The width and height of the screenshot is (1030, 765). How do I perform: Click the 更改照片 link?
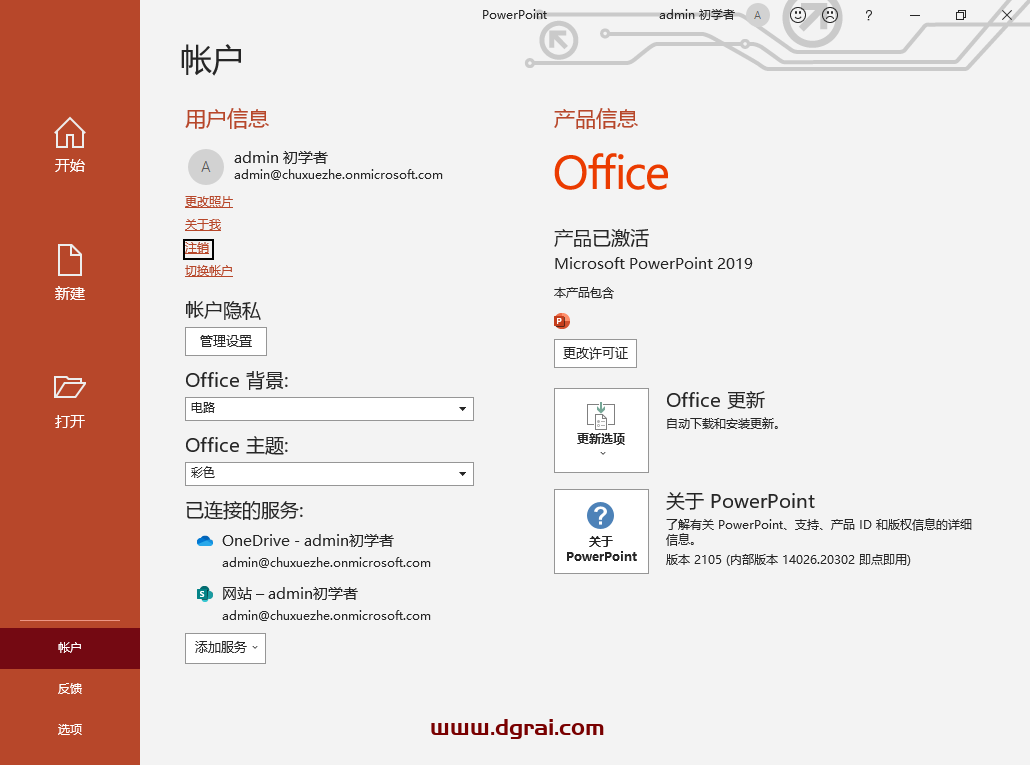pos(209,202)
